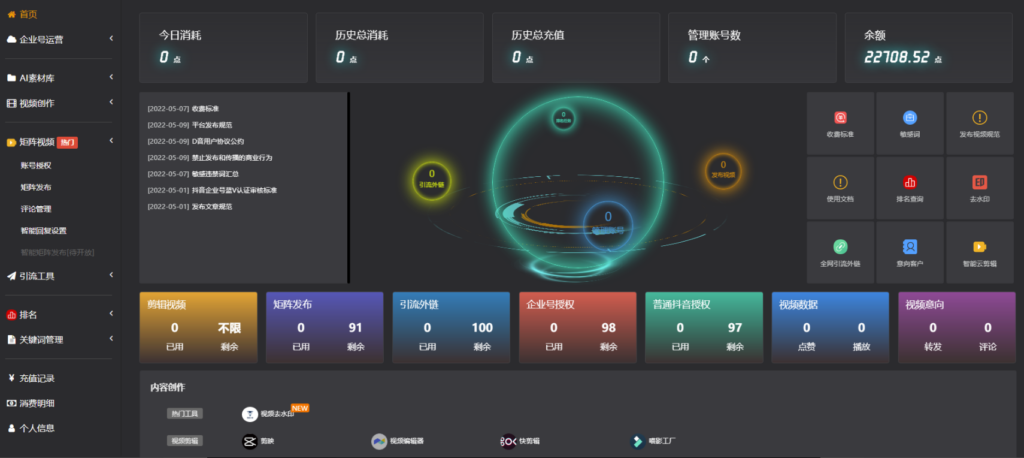Launch the 快剪辑 app icon

509,441
